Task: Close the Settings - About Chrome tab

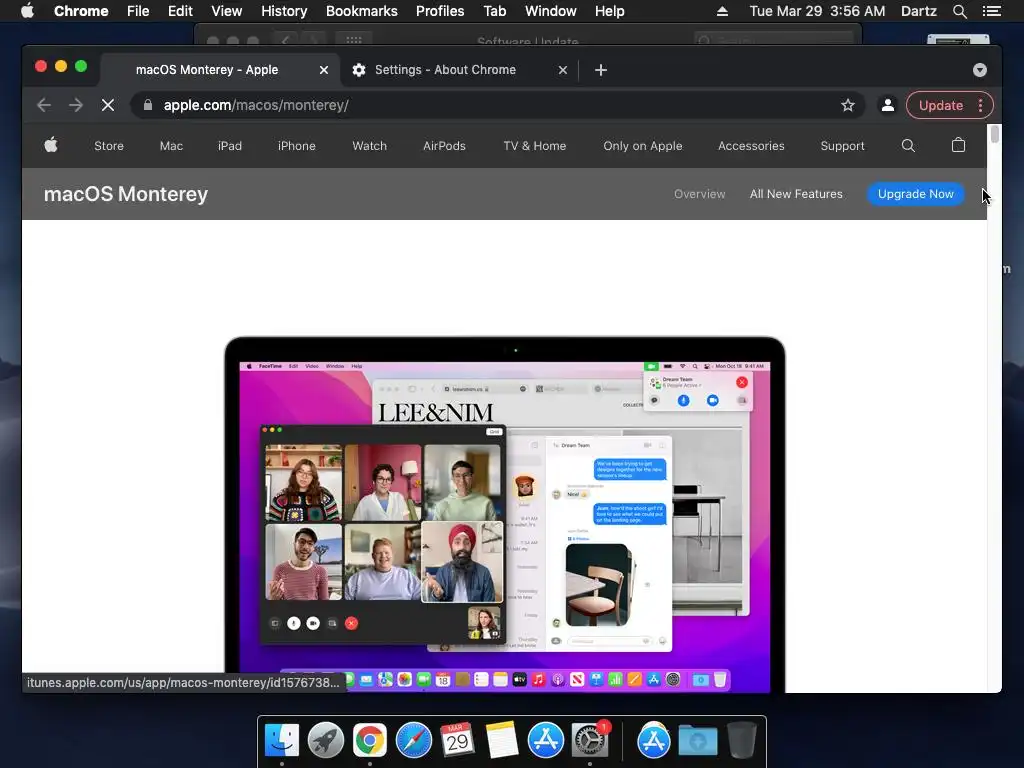Action: [562, 70]
